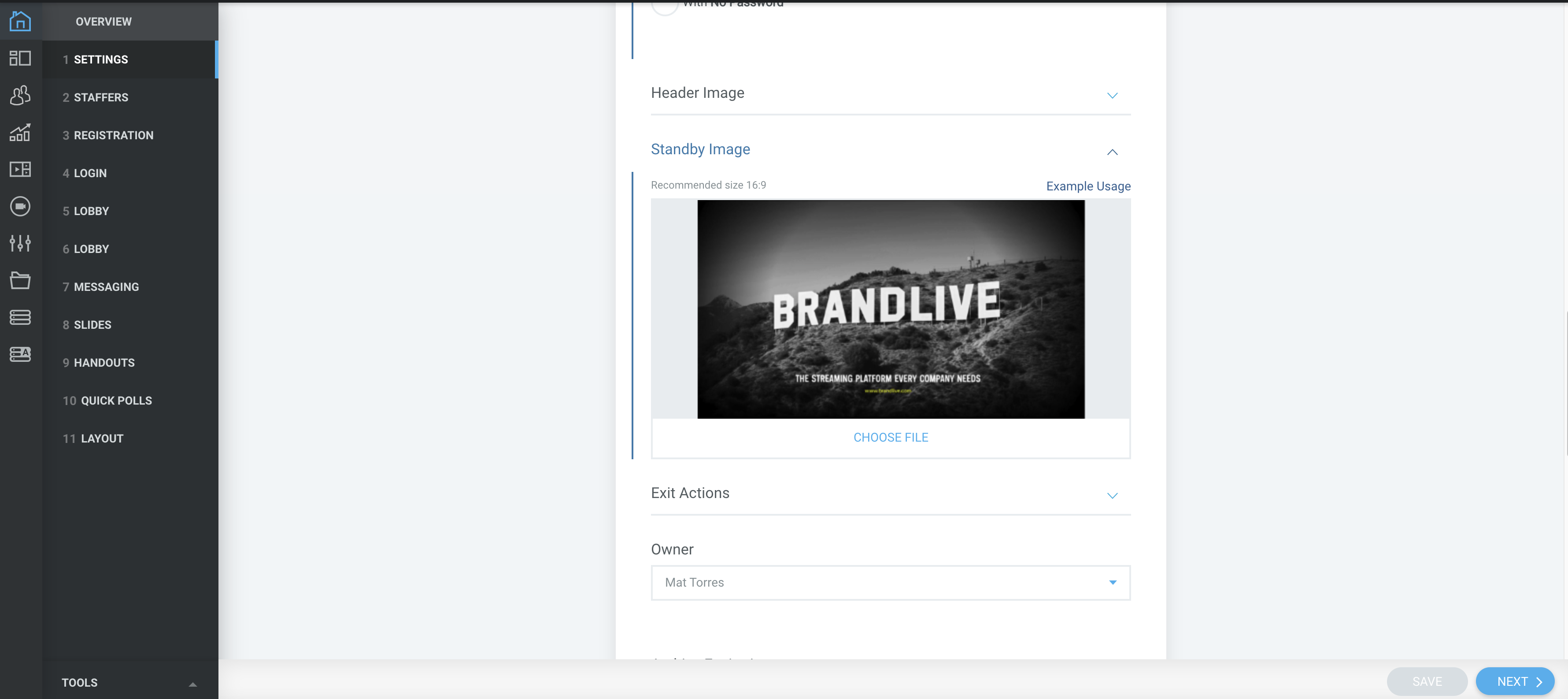Click the 'Recommended size 16:9' text

[x=708, y=185]
